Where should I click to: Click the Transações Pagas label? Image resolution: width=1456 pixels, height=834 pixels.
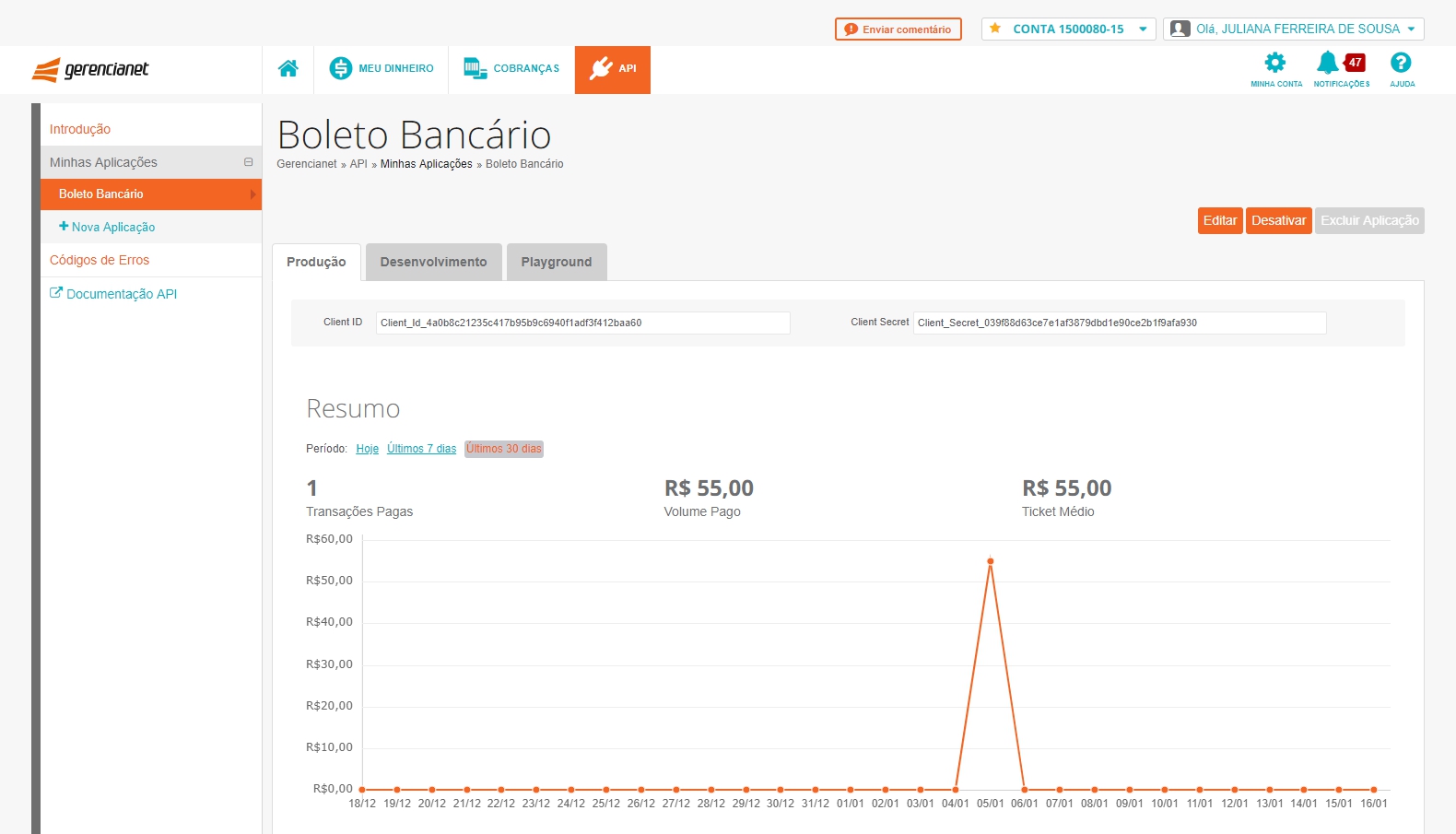tap(359, 512)
